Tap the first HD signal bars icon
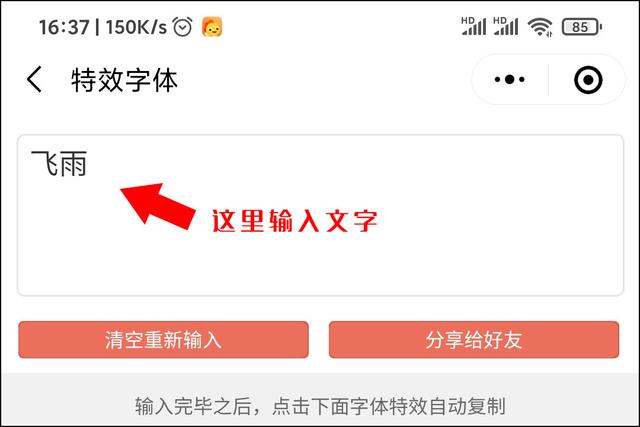This screenshot has width=640, height=427. [474, 27]
